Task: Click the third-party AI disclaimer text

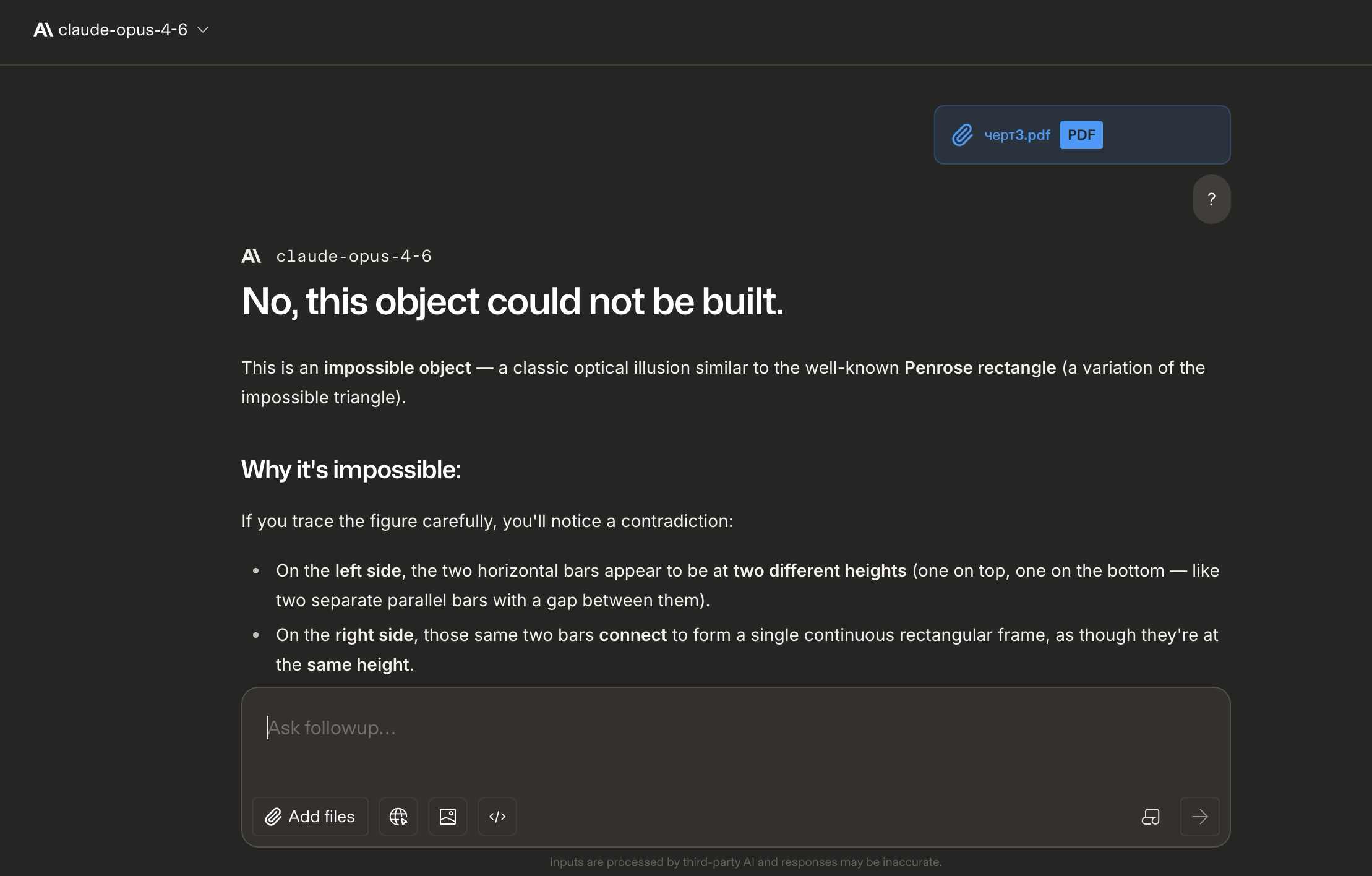Action: point(745,862)
